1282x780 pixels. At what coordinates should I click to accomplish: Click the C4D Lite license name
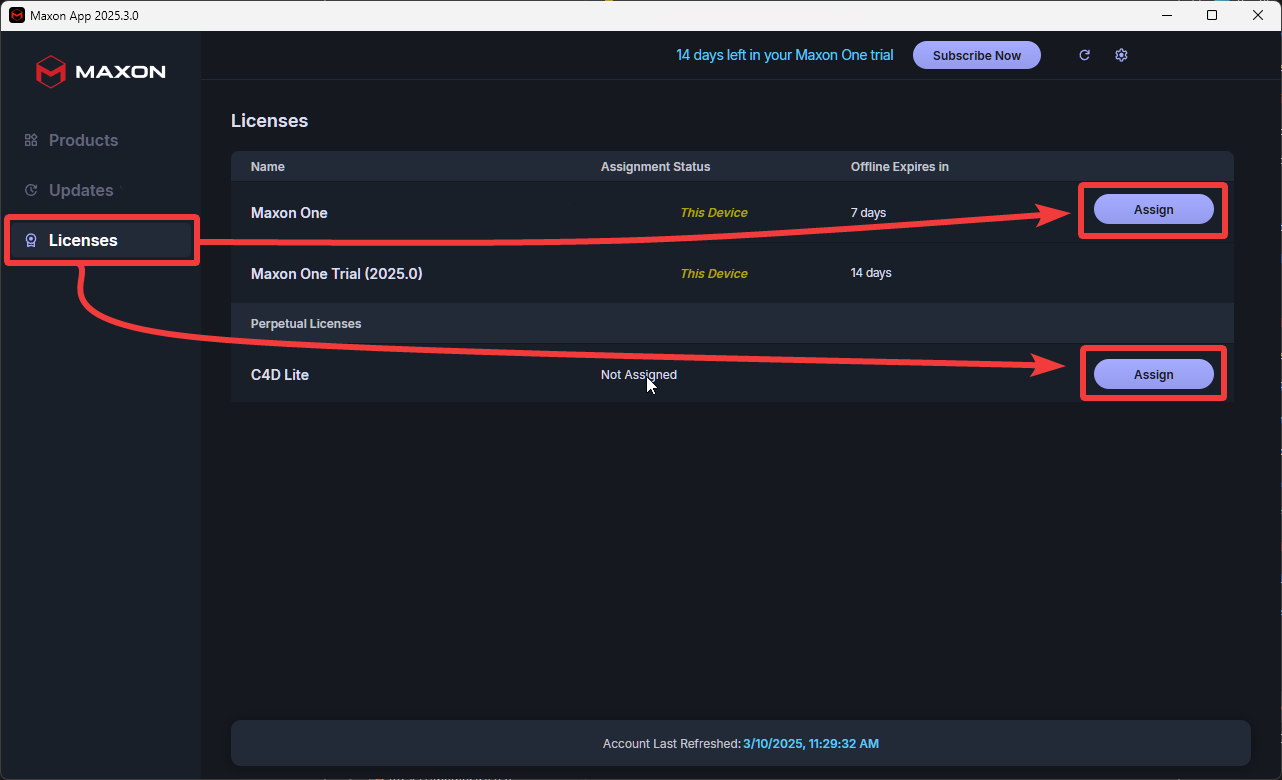(280, 374)
